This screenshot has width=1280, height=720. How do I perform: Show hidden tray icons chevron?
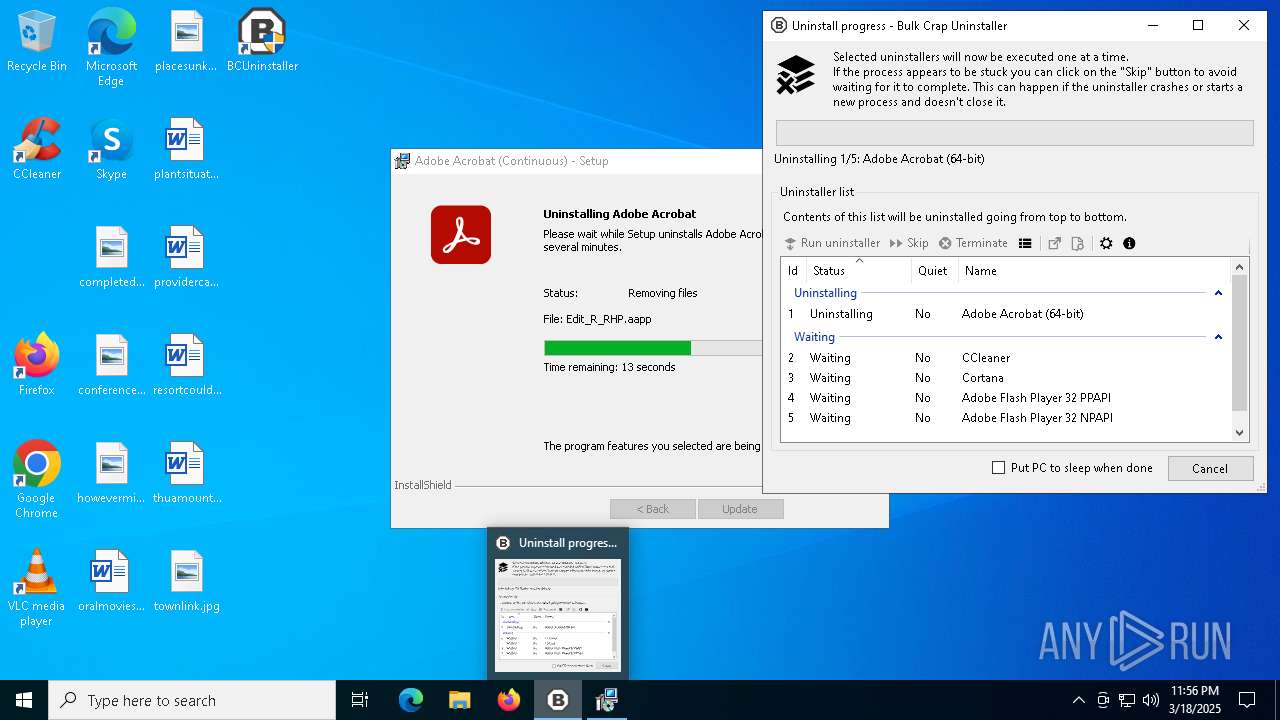coord(1078,700)
